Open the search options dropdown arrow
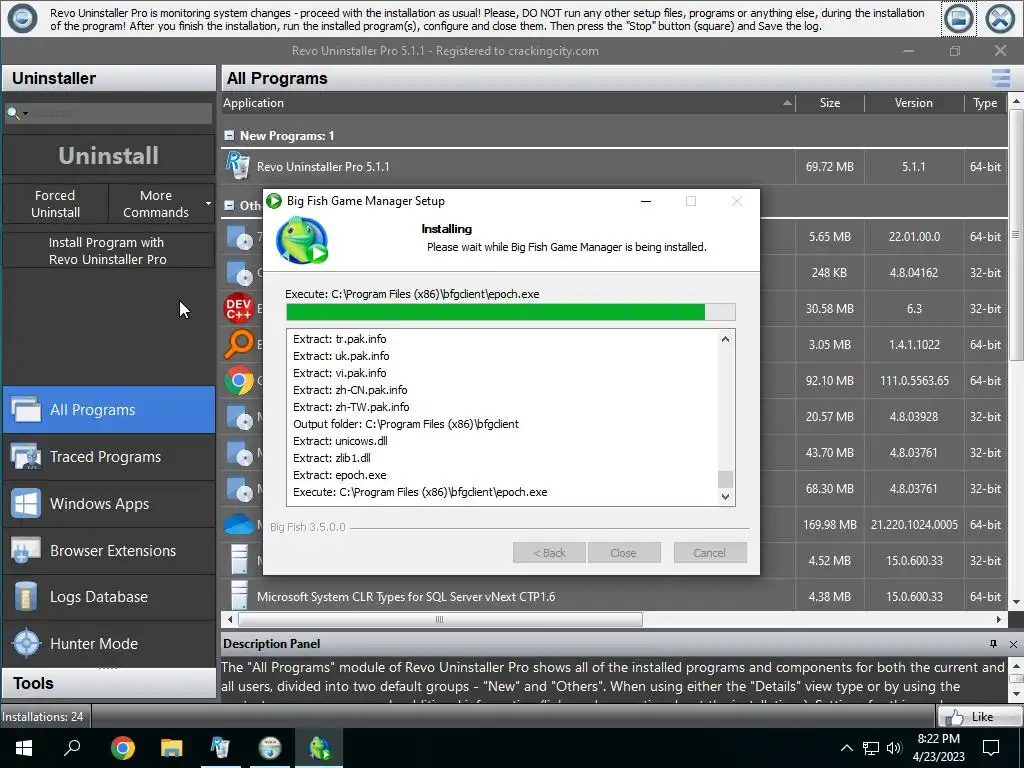 pyautogui.click(x=25, y=114)
